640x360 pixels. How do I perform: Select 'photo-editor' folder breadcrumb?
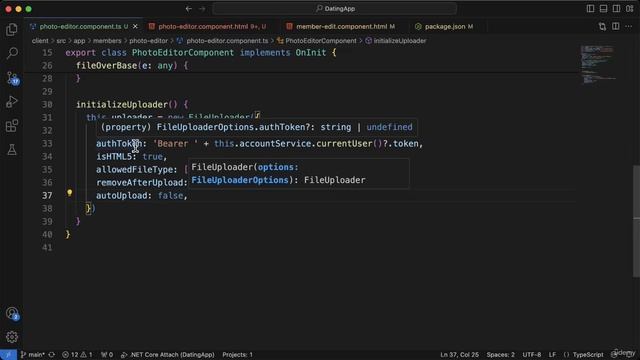[x=149, y=41]
